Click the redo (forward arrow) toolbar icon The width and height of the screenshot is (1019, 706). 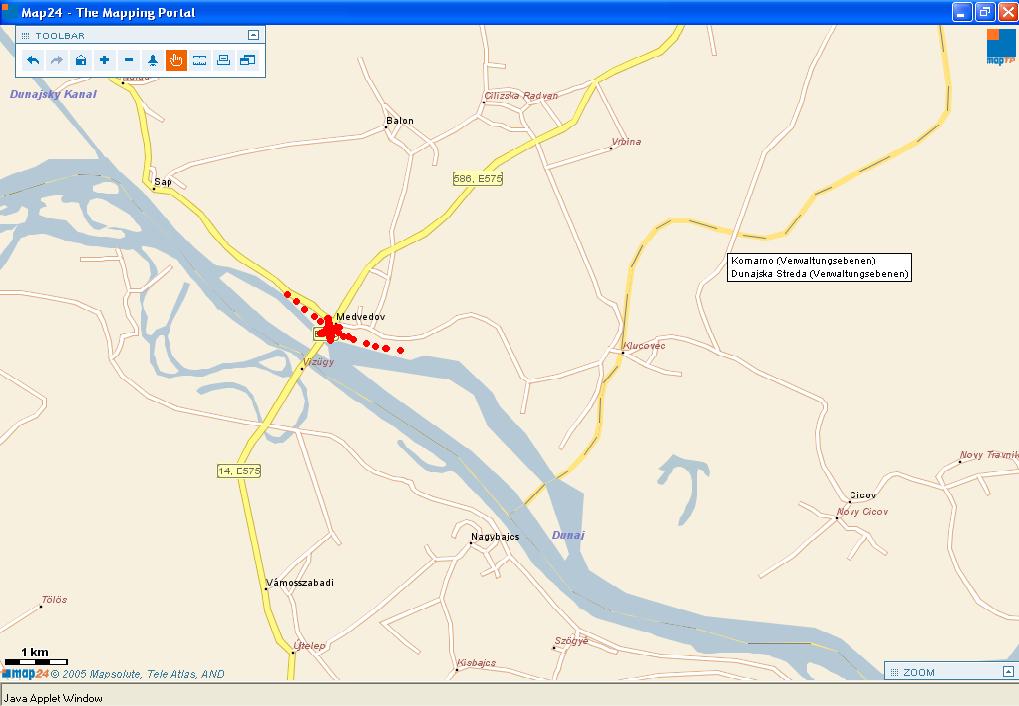point(57,60)
